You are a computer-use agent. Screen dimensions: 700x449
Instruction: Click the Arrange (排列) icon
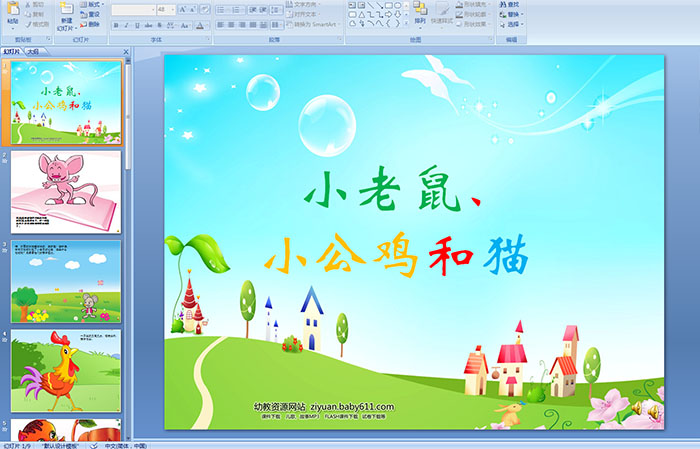coord(419,14)
